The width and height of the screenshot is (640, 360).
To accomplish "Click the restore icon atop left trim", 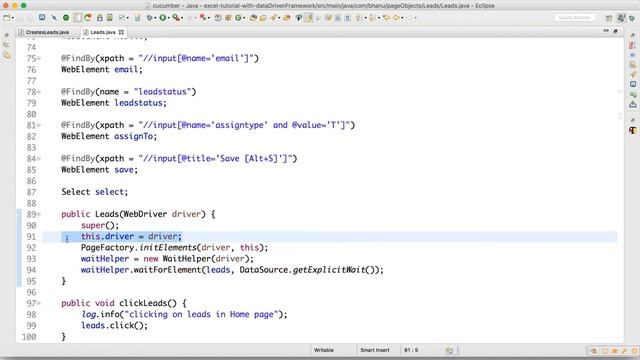I will pos(7,36).
